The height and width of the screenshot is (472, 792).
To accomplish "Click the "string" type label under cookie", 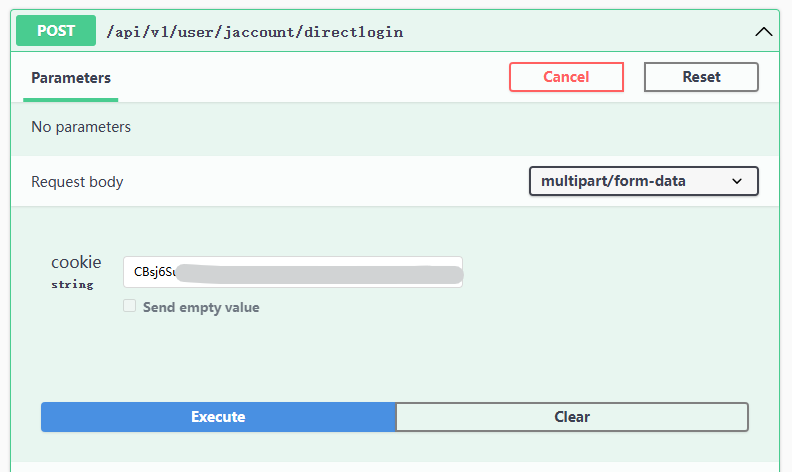I will tap(72, 285).
